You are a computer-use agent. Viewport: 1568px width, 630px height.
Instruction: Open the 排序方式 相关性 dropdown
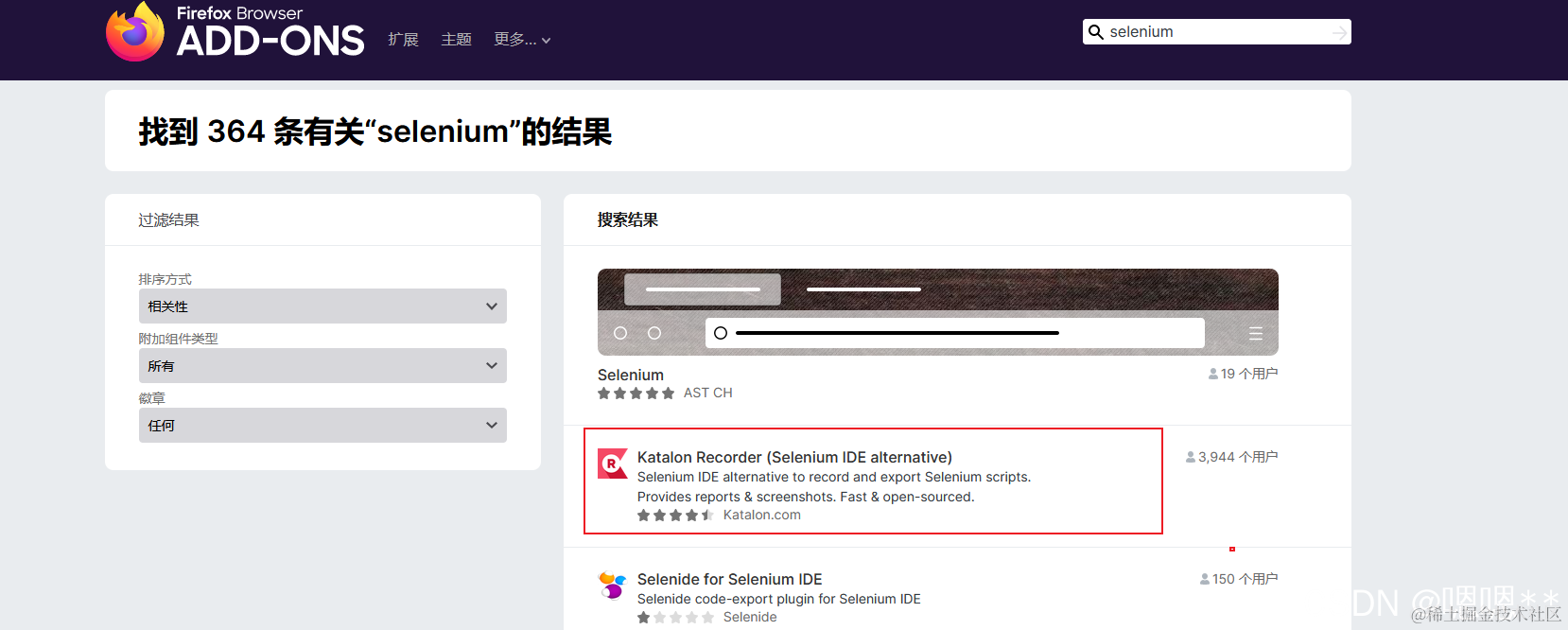pyautogui.click(x=322, y=306)
